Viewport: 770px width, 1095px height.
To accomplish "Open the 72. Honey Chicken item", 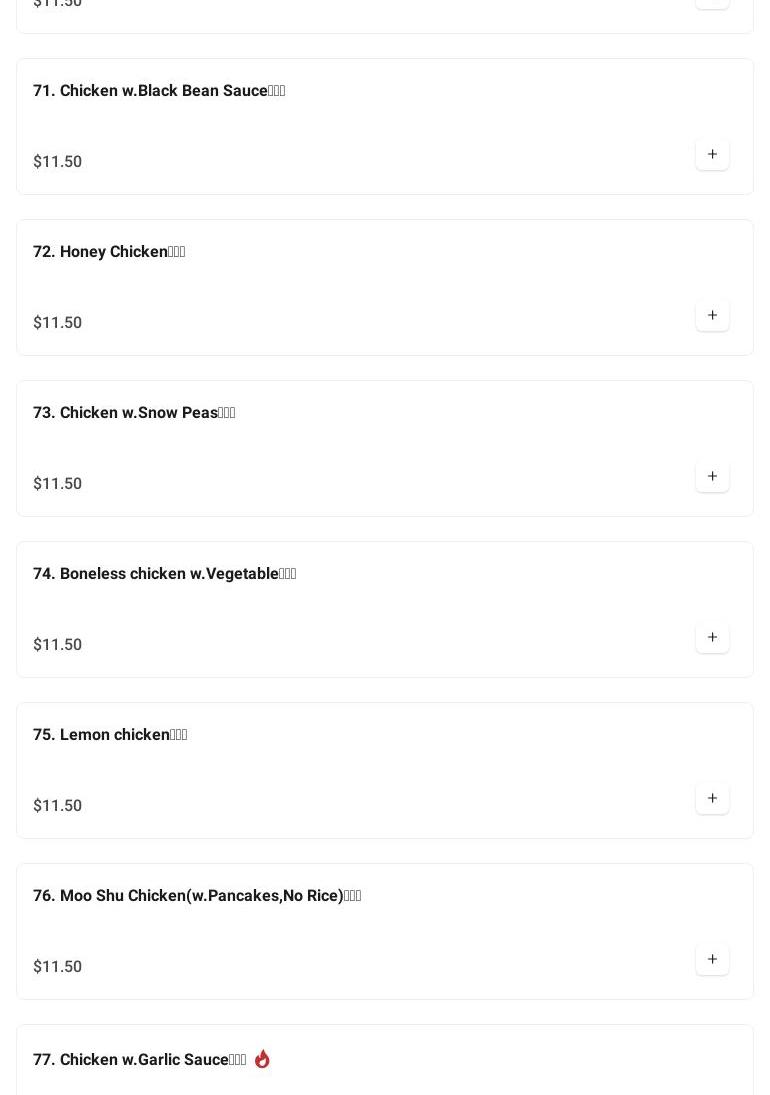I will [x=109, y=252].
